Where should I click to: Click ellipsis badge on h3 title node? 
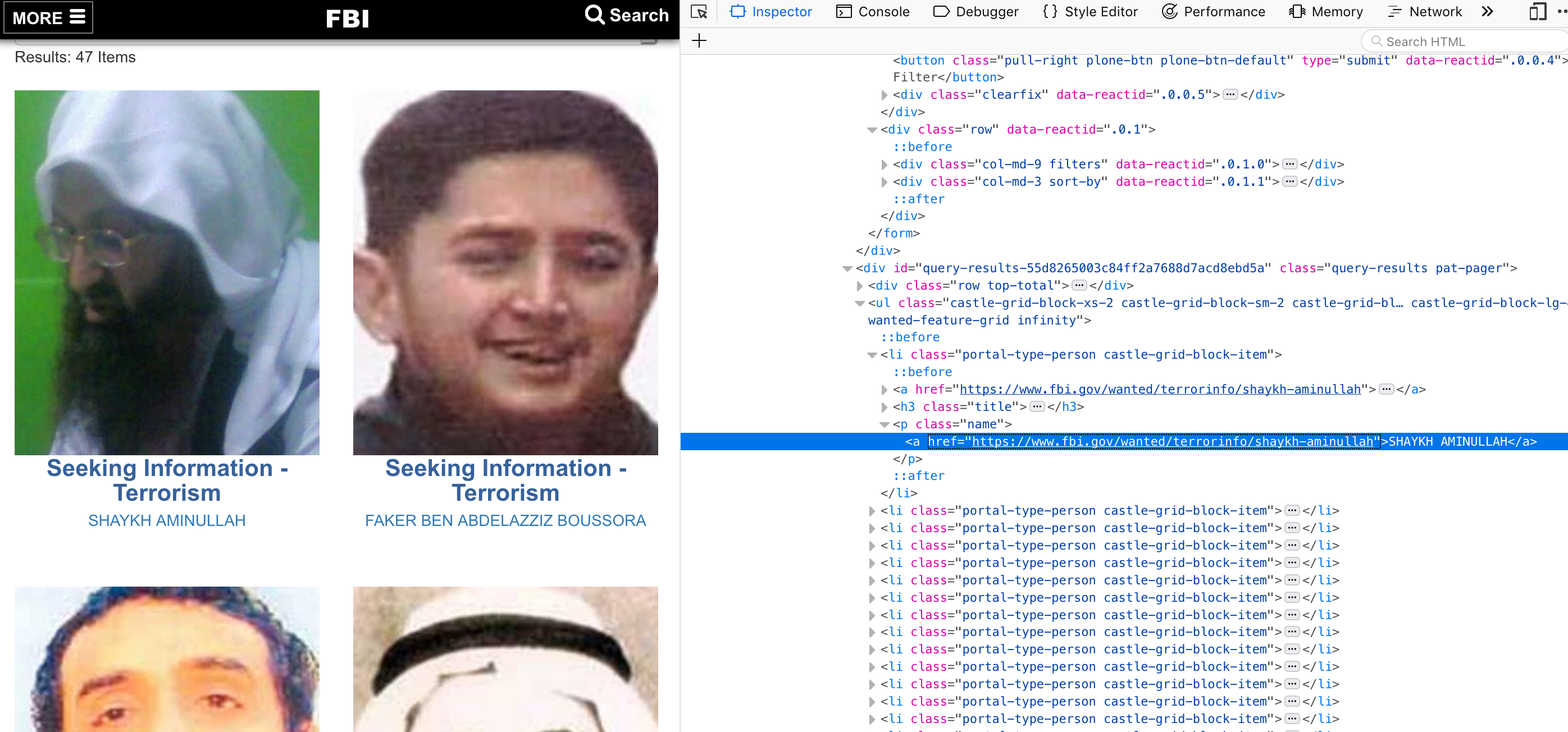coord(1038,406)
